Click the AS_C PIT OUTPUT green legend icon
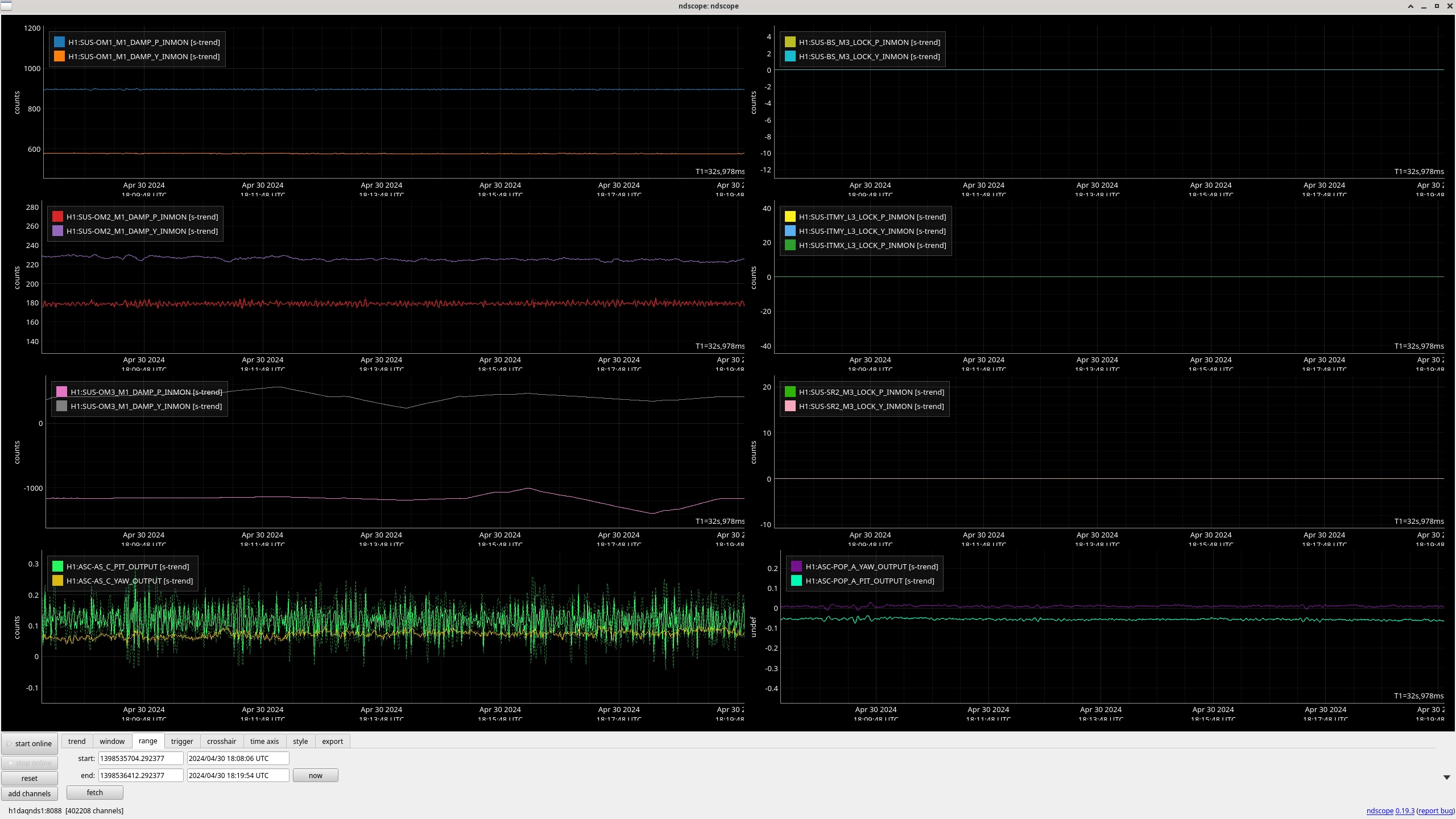 coord(57,566)
